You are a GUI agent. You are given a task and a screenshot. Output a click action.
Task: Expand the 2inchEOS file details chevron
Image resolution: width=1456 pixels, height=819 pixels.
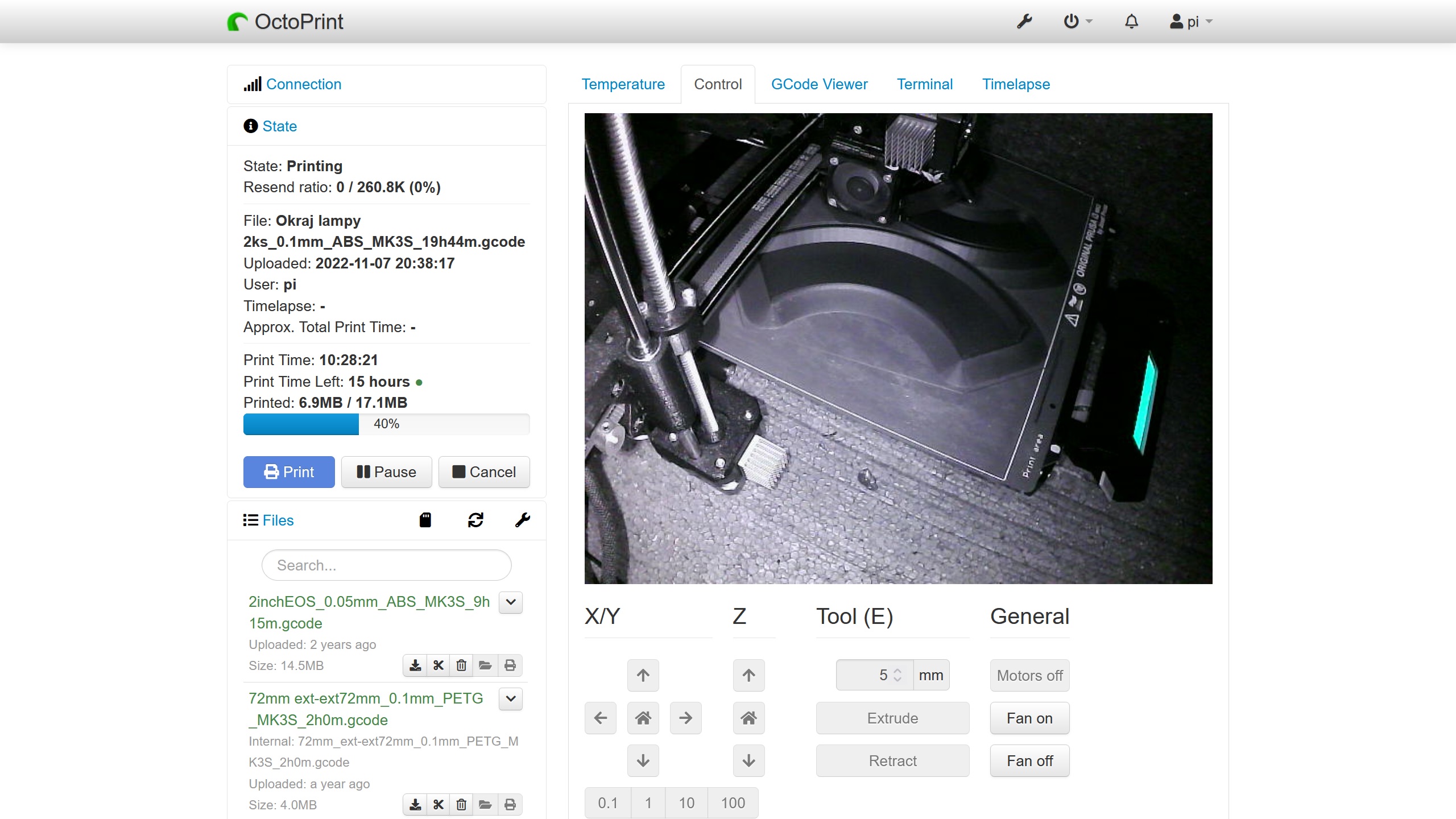pyautogui.click(x=510, y=602)
